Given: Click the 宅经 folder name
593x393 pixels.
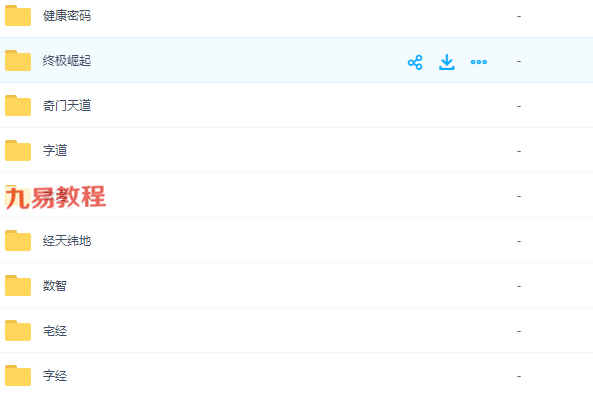Looking at the screenshot, I should click(55, 331).
